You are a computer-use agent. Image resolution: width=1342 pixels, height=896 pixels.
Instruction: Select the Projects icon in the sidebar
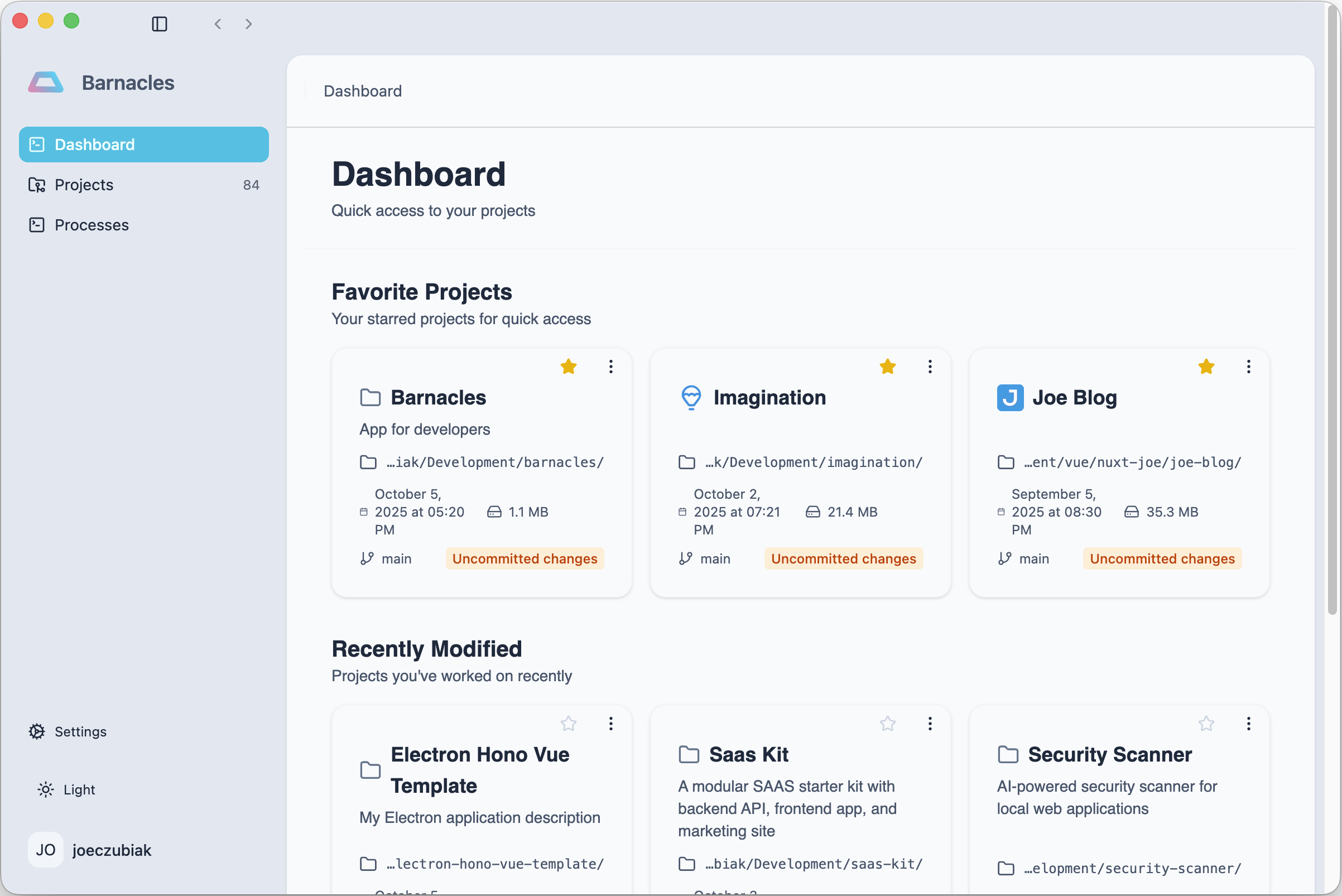37,185
